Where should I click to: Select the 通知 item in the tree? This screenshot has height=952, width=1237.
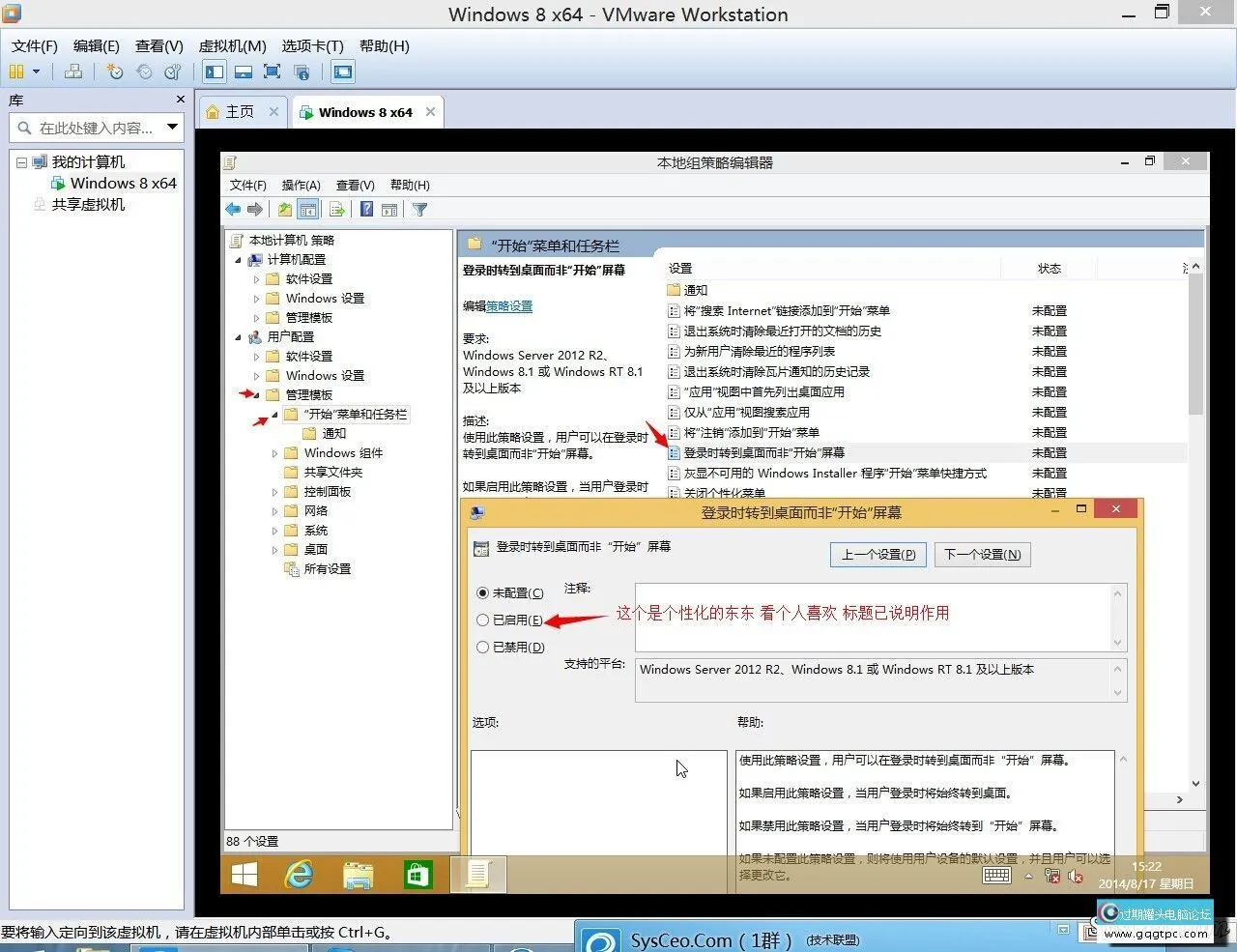tap(333, 433)
